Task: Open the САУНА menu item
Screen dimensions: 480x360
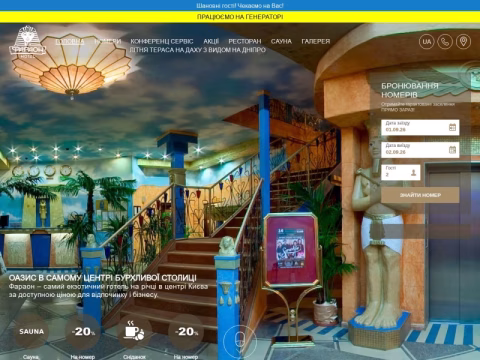Action: pos(281,41)
